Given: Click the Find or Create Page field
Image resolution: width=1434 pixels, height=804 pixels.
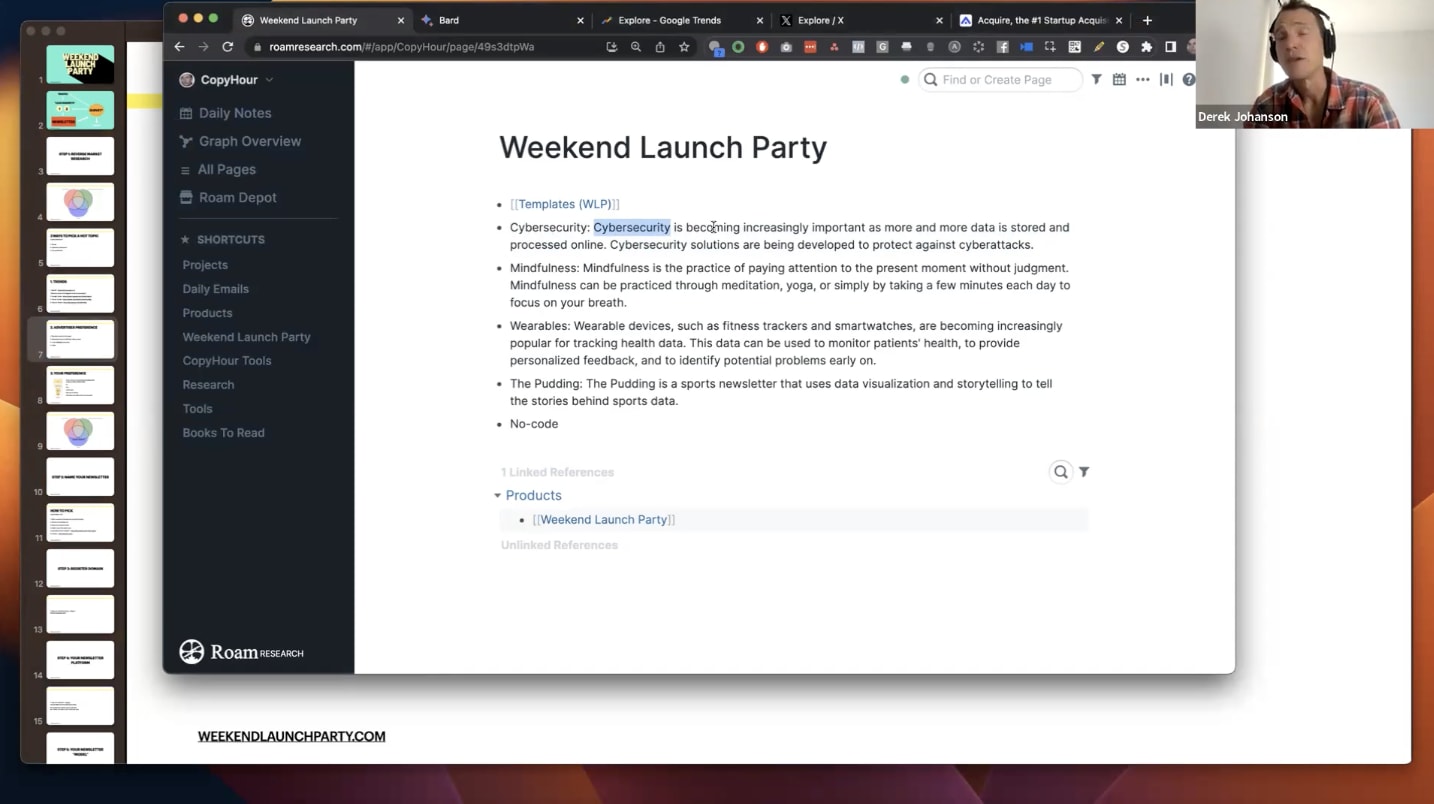Looking at the screenshot, I should (1000, 80).
